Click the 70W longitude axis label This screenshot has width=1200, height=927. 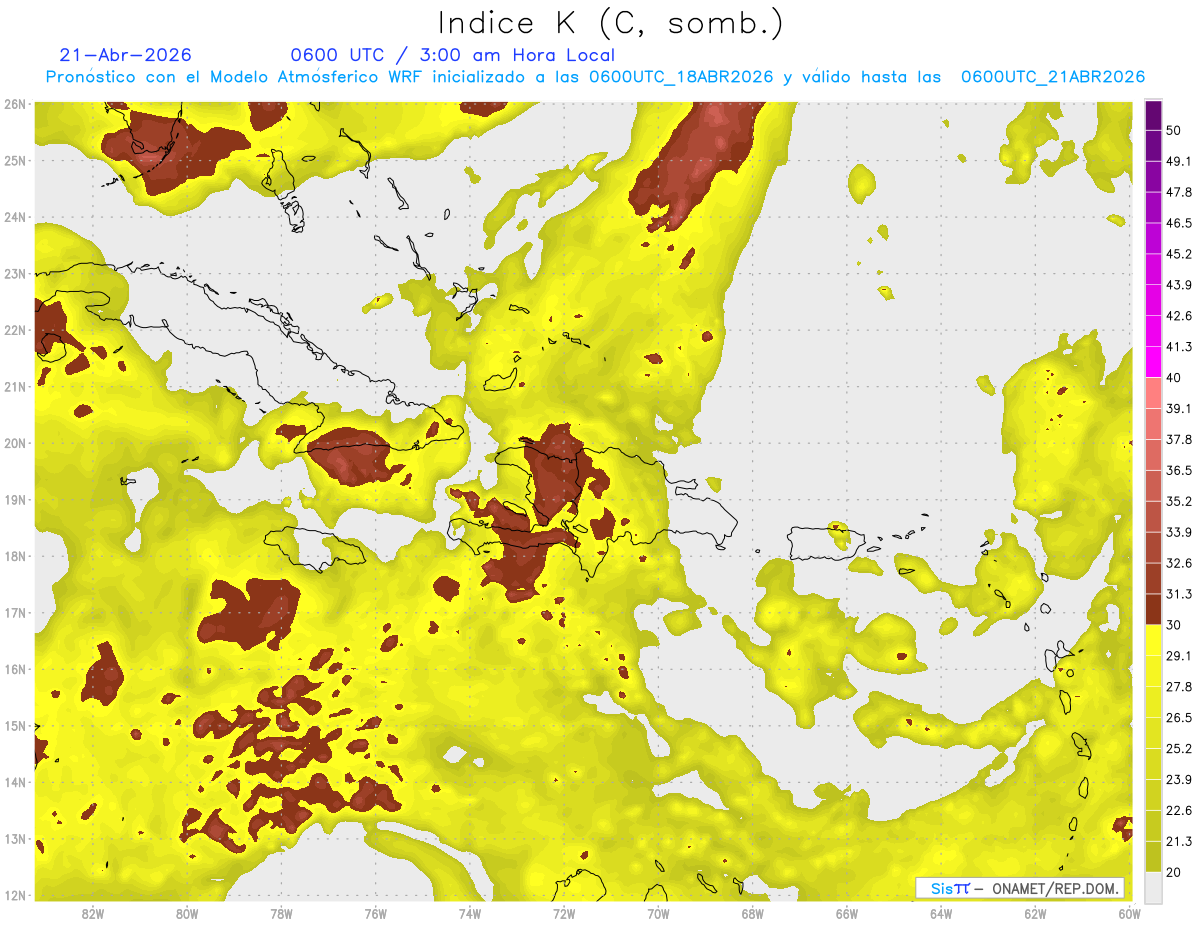658,913
